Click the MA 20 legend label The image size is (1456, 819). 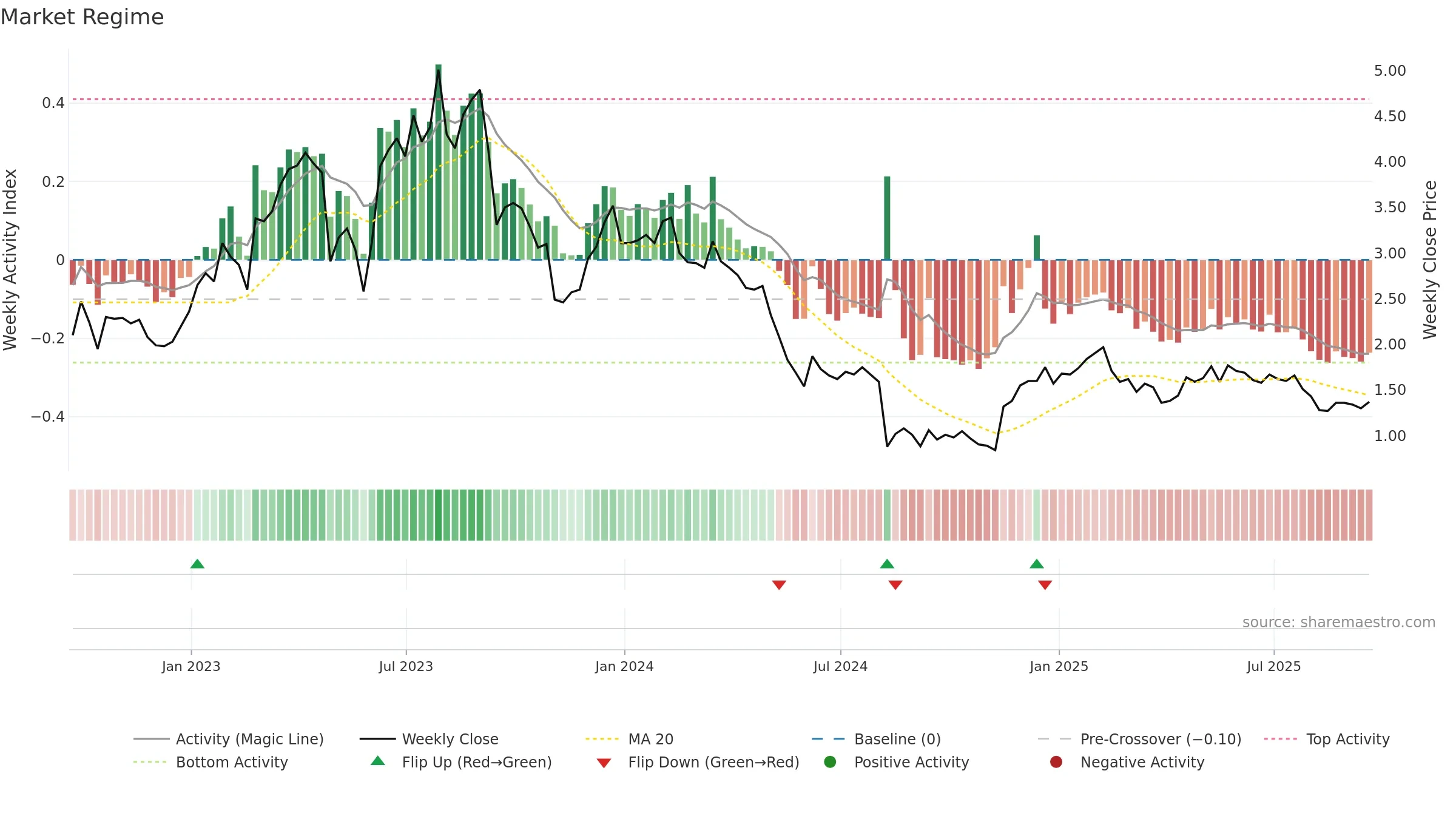[x=650, y=739]
